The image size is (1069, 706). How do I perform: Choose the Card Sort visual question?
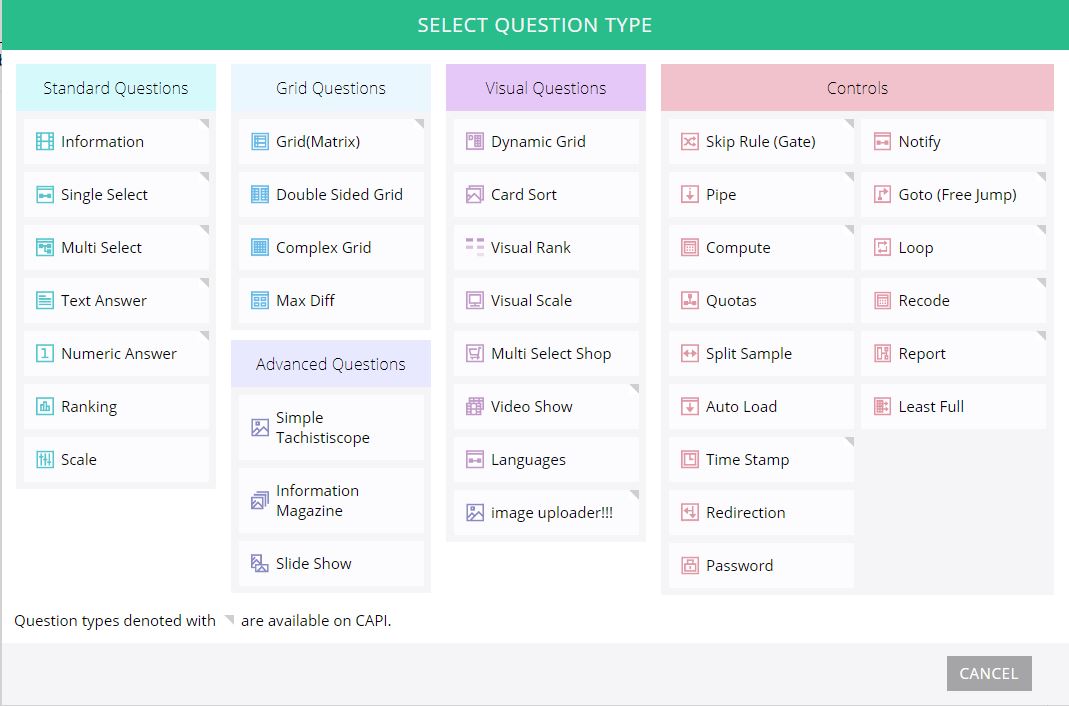click(523, 195)
